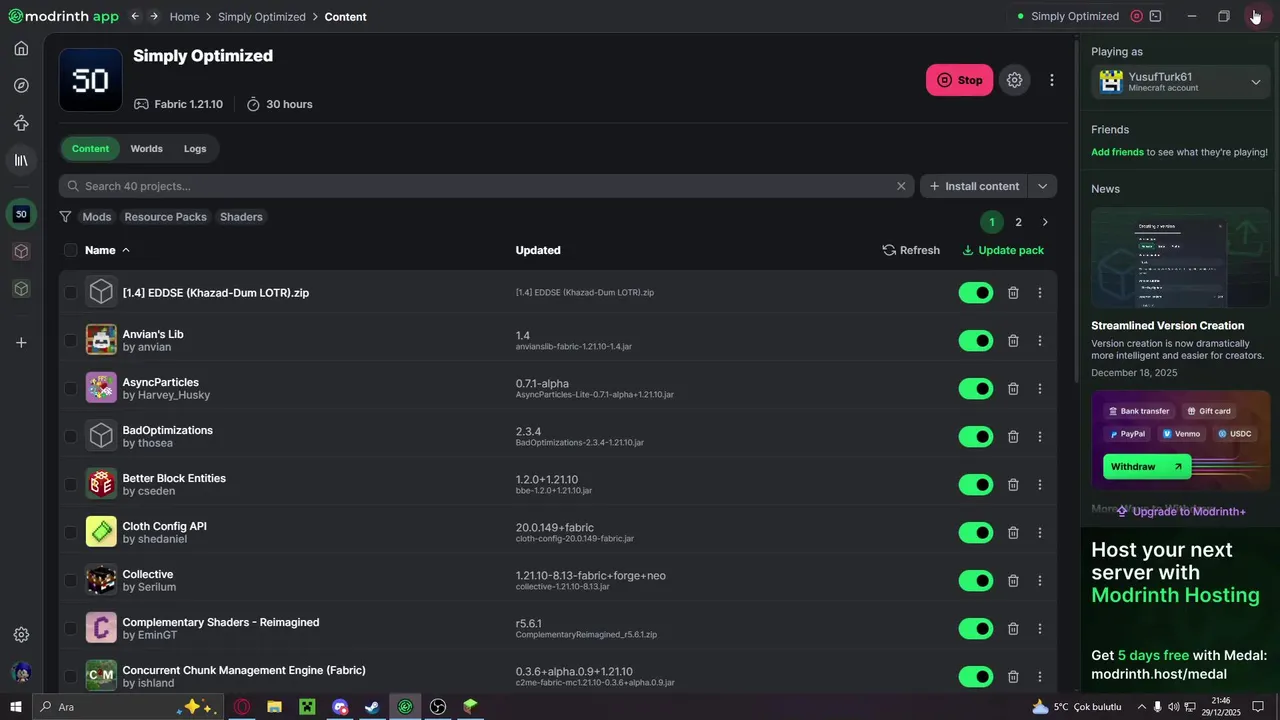Open more options for Complementary Shaders - Reimagined
Screen dimensions: 1280x720
point(1039,629)
